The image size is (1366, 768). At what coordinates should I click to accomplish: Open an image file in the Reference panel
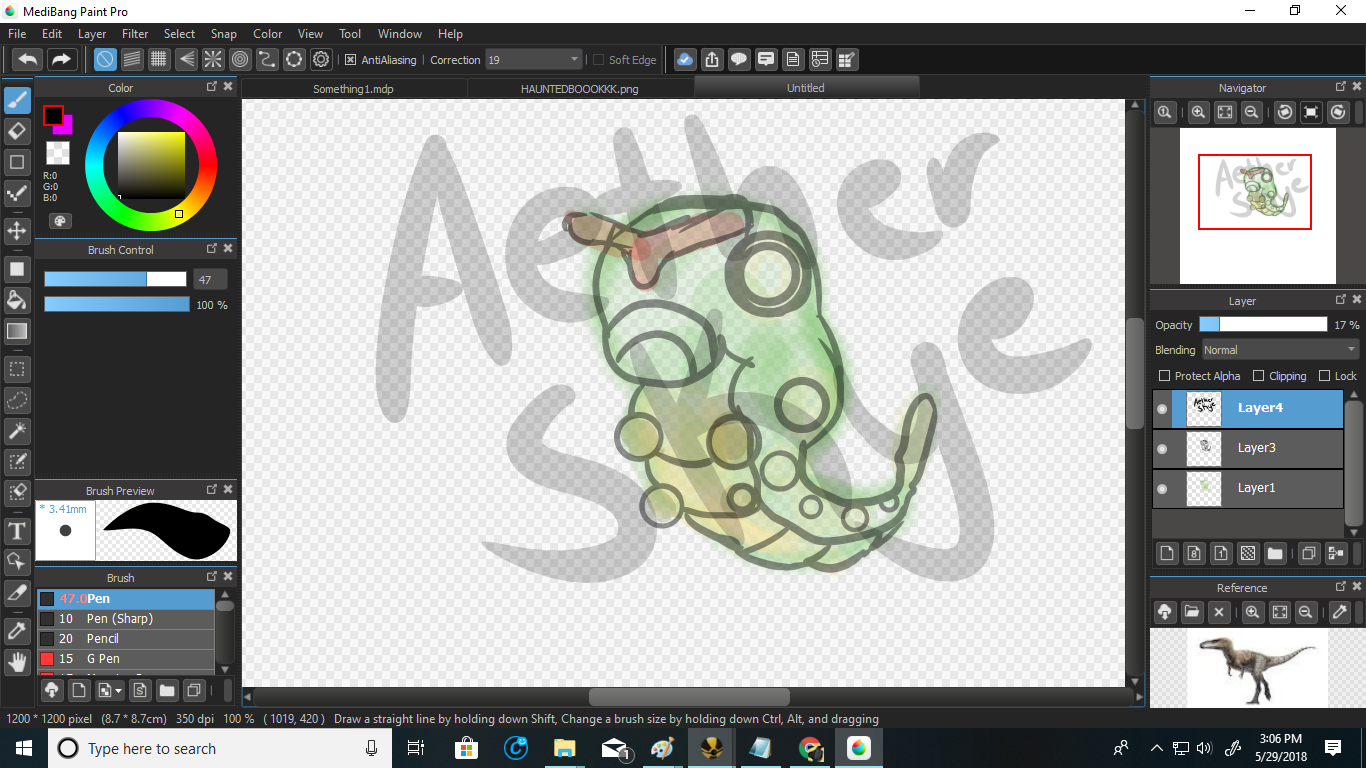point(1192,612)
